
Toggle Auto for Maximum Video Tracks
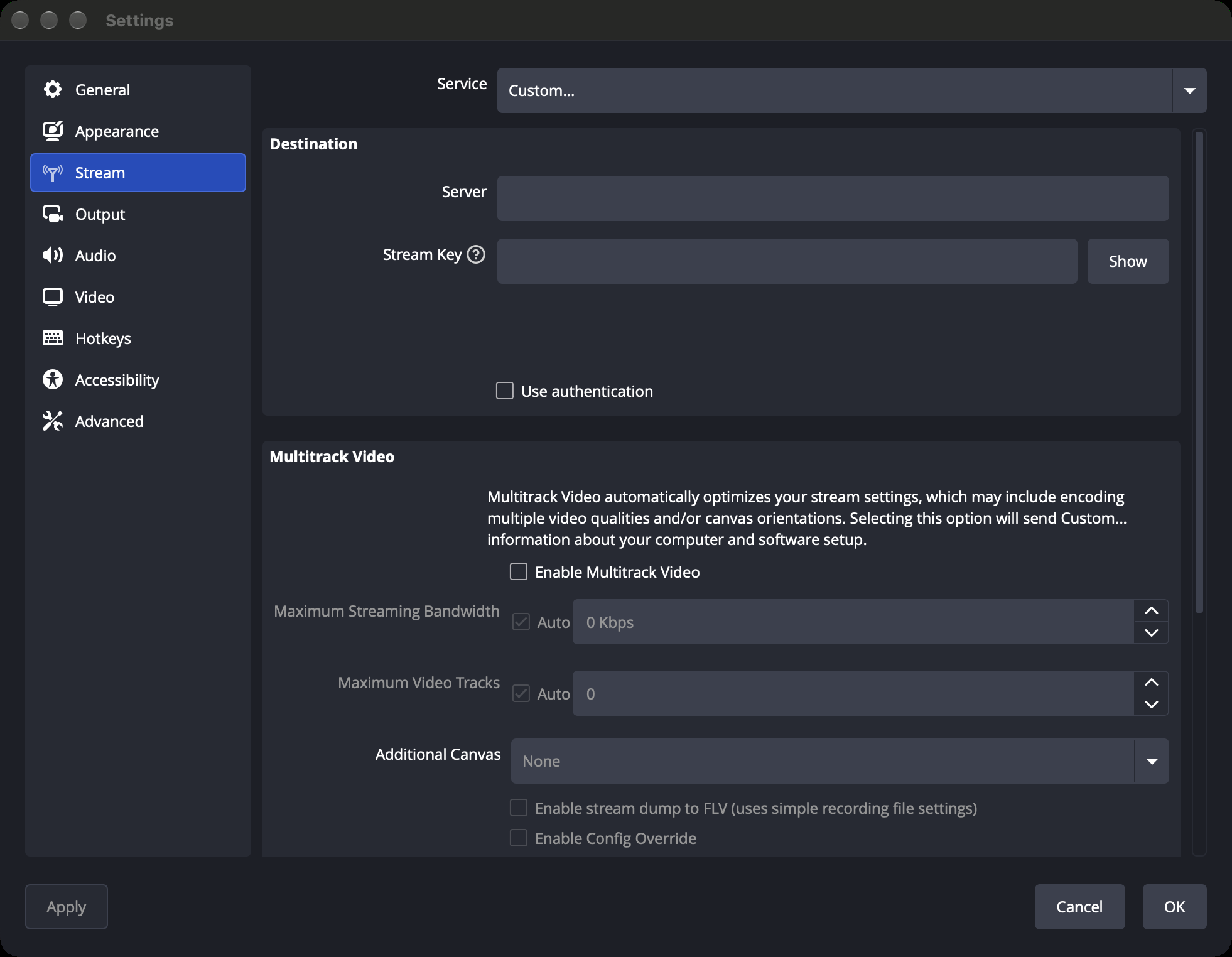pos(521,694)
